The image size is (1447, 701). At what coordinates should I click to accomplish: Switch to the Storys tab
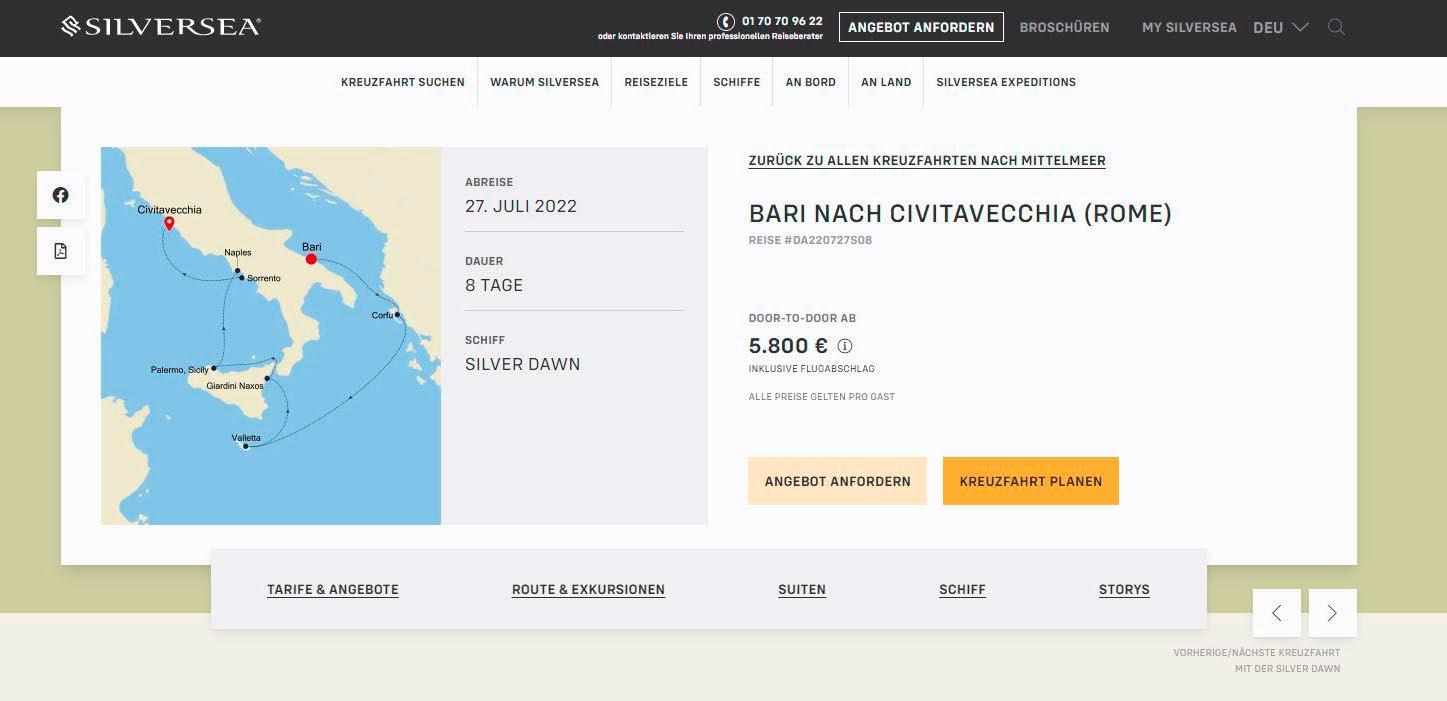1124,590
